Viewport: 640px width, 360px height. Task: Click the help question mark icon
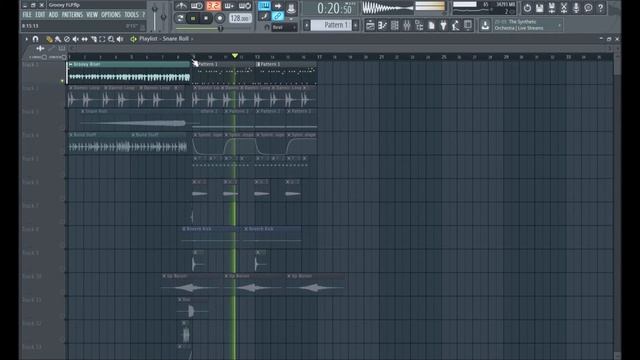tap(600, 8)
